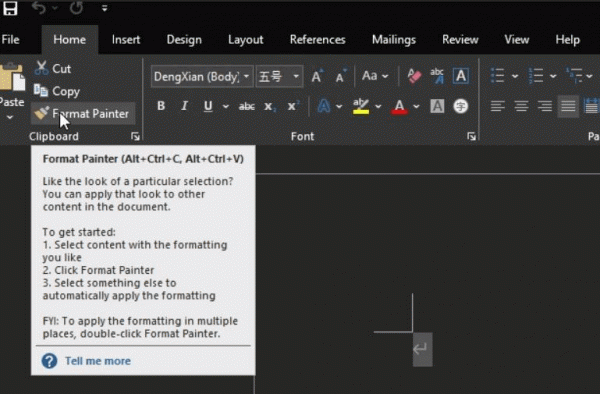
Task: Click the Bullets list icon
Action: [497, 76]
